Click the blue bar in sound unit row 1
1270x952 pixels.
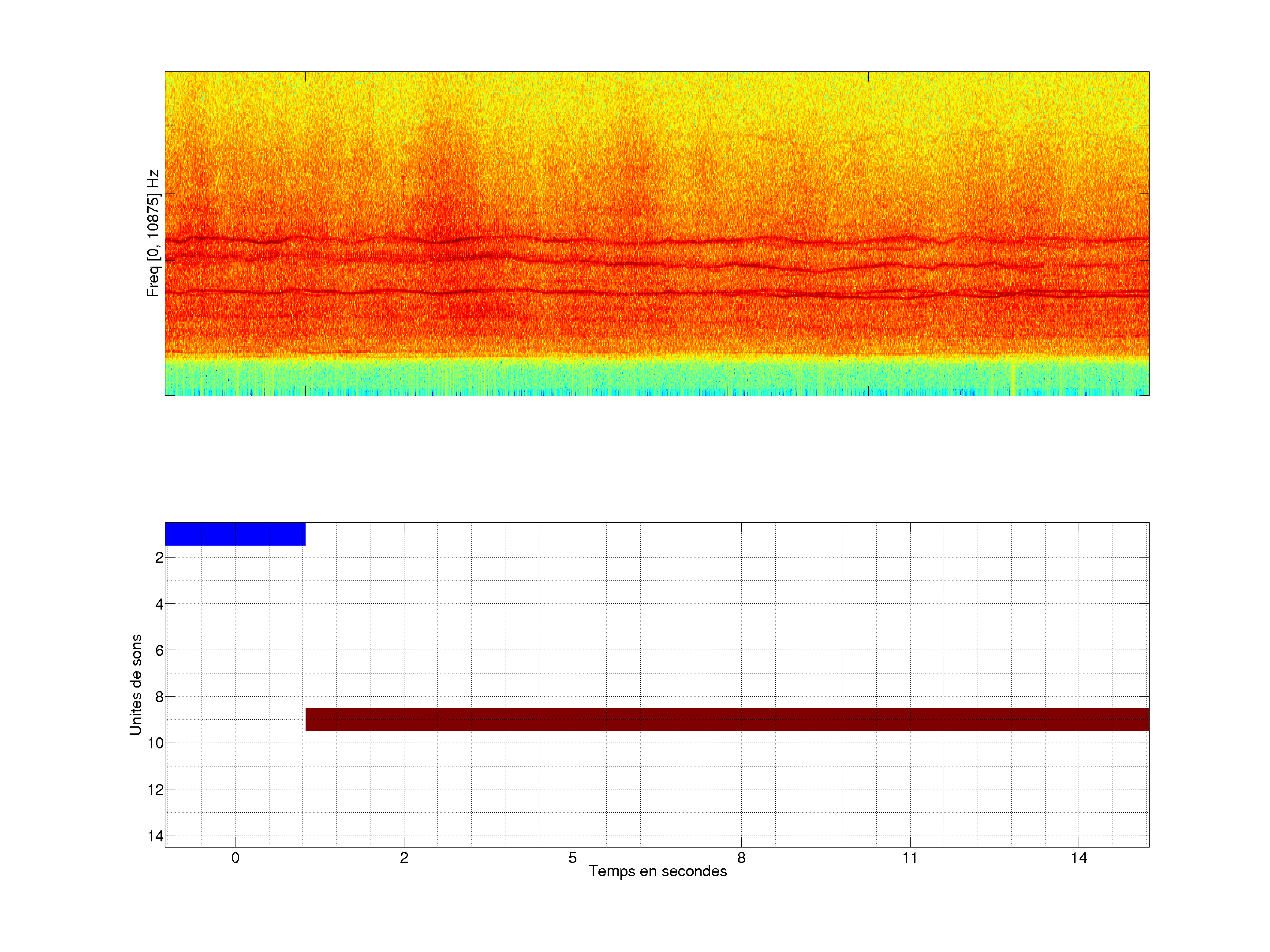[x=235, y=534]
